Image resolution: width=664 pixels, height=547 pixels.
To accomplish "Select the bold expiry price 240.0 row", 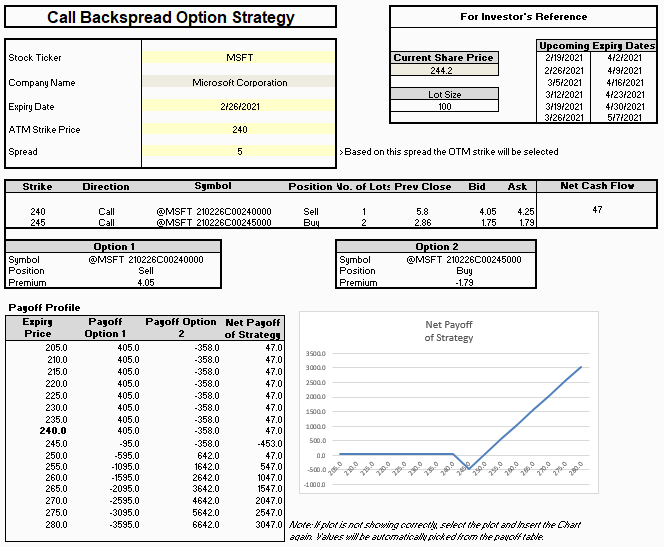I will coord(53,431).
